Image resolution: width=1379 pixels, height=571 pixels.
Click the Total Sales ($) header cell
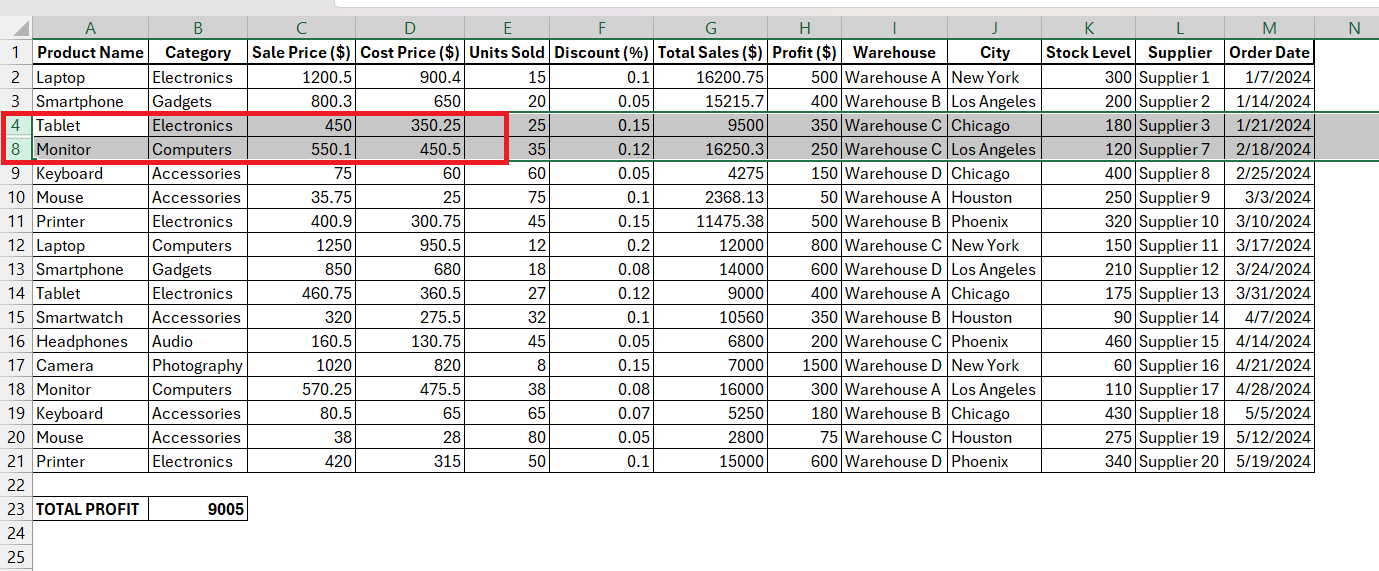point(710,52)
